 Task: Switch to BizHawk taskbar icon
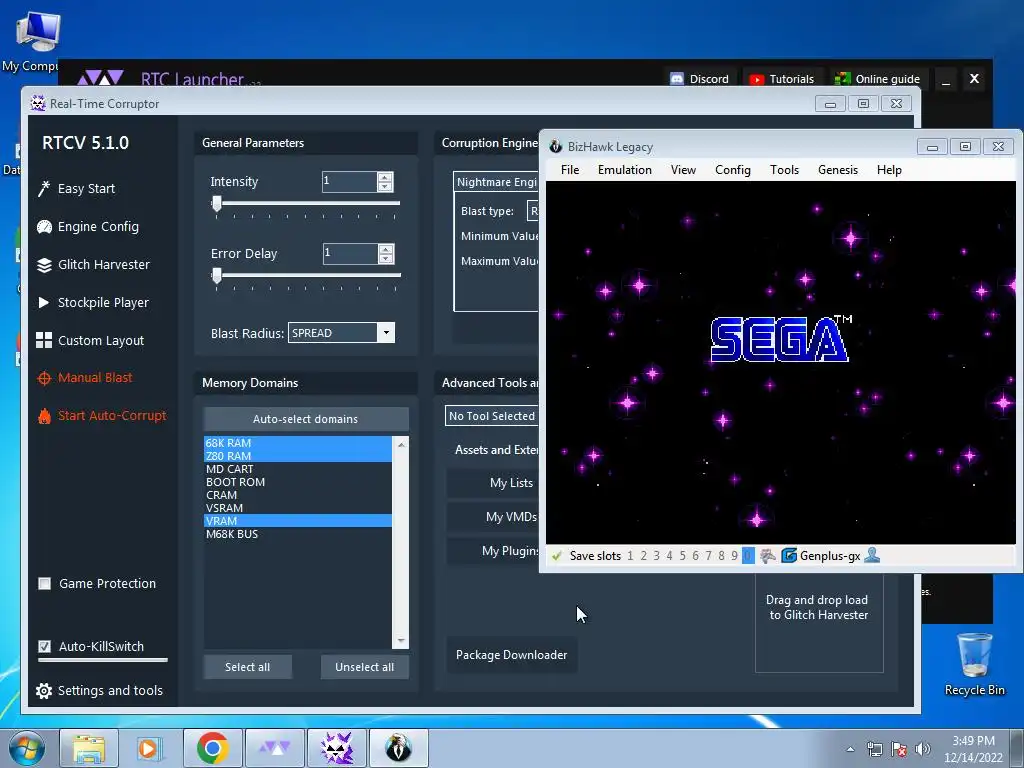(398, 748)
